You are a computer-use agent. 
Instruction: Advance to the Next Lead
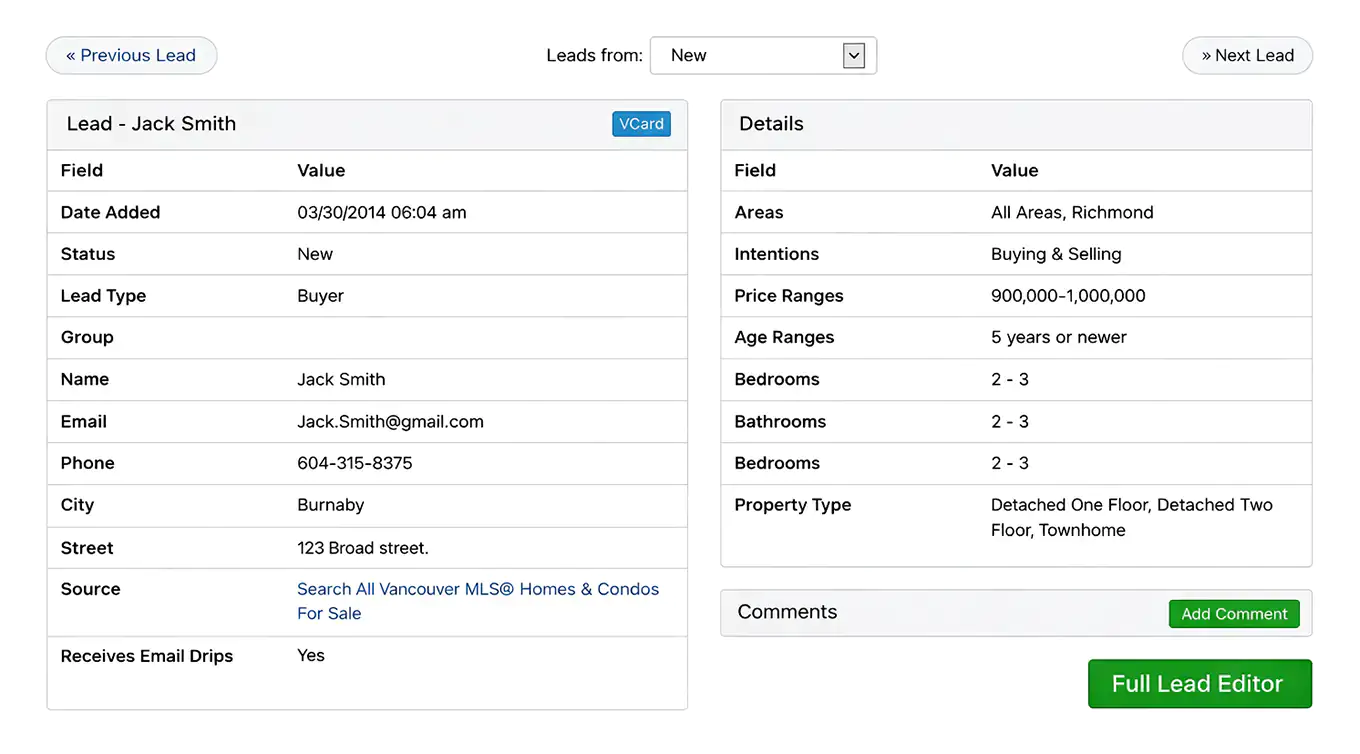(1247, 56)
